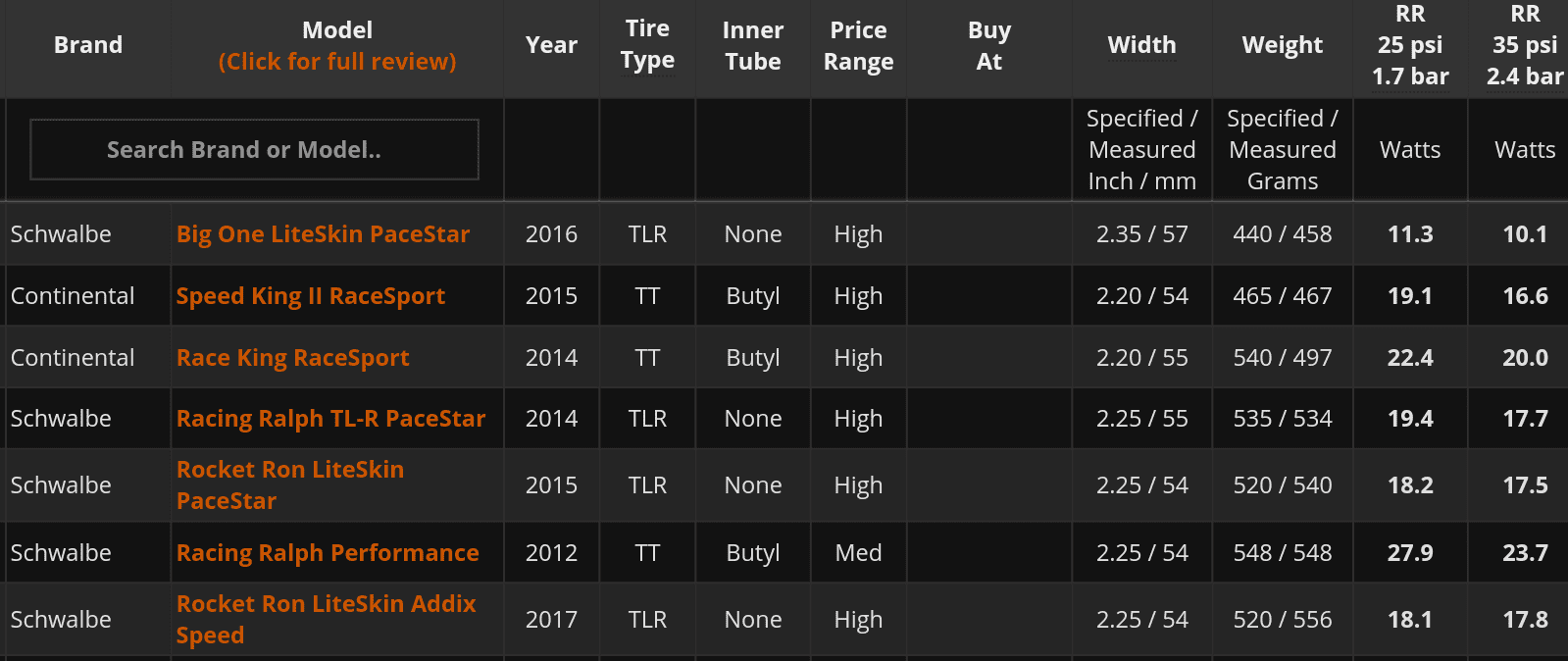Sort by Width column header
This screenshot has width=1568, height=661.
pyautogui.click(x=1142, y=45)
